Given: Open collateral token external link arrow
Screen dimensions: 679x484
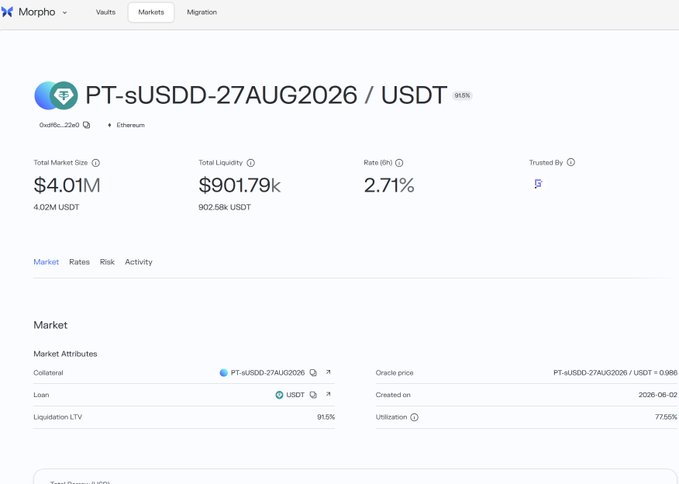Looking at the screenshot, I should pos(328,372).
